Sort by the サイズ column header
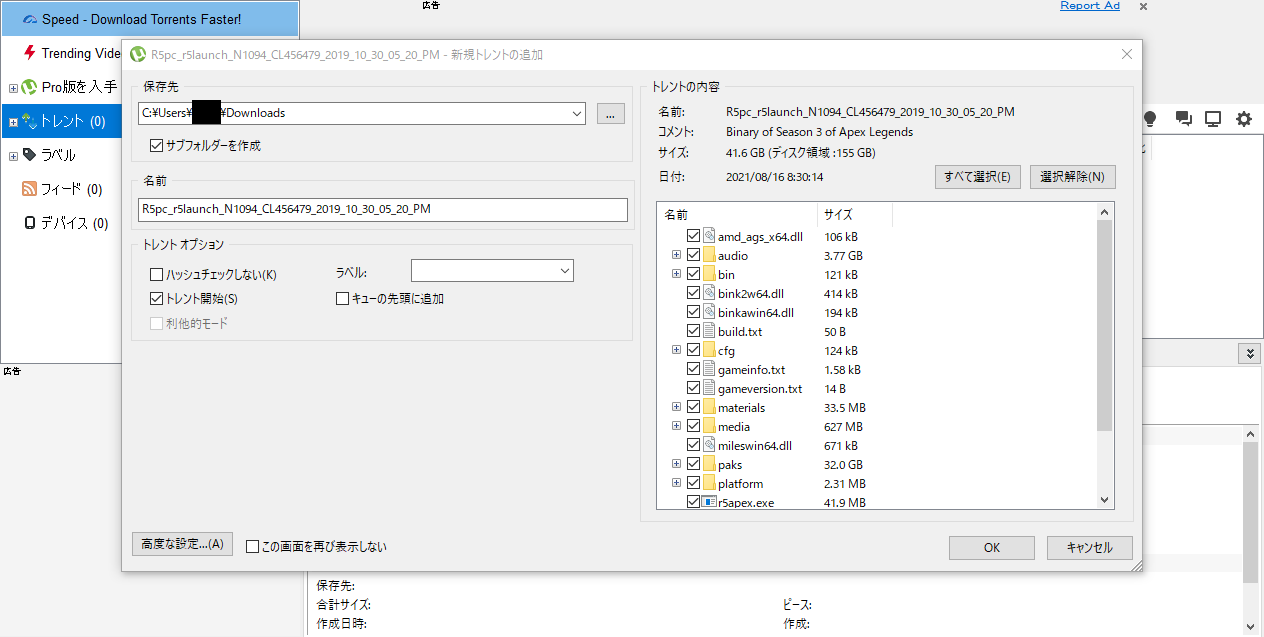1264x637 pixels. coord(855,214)
